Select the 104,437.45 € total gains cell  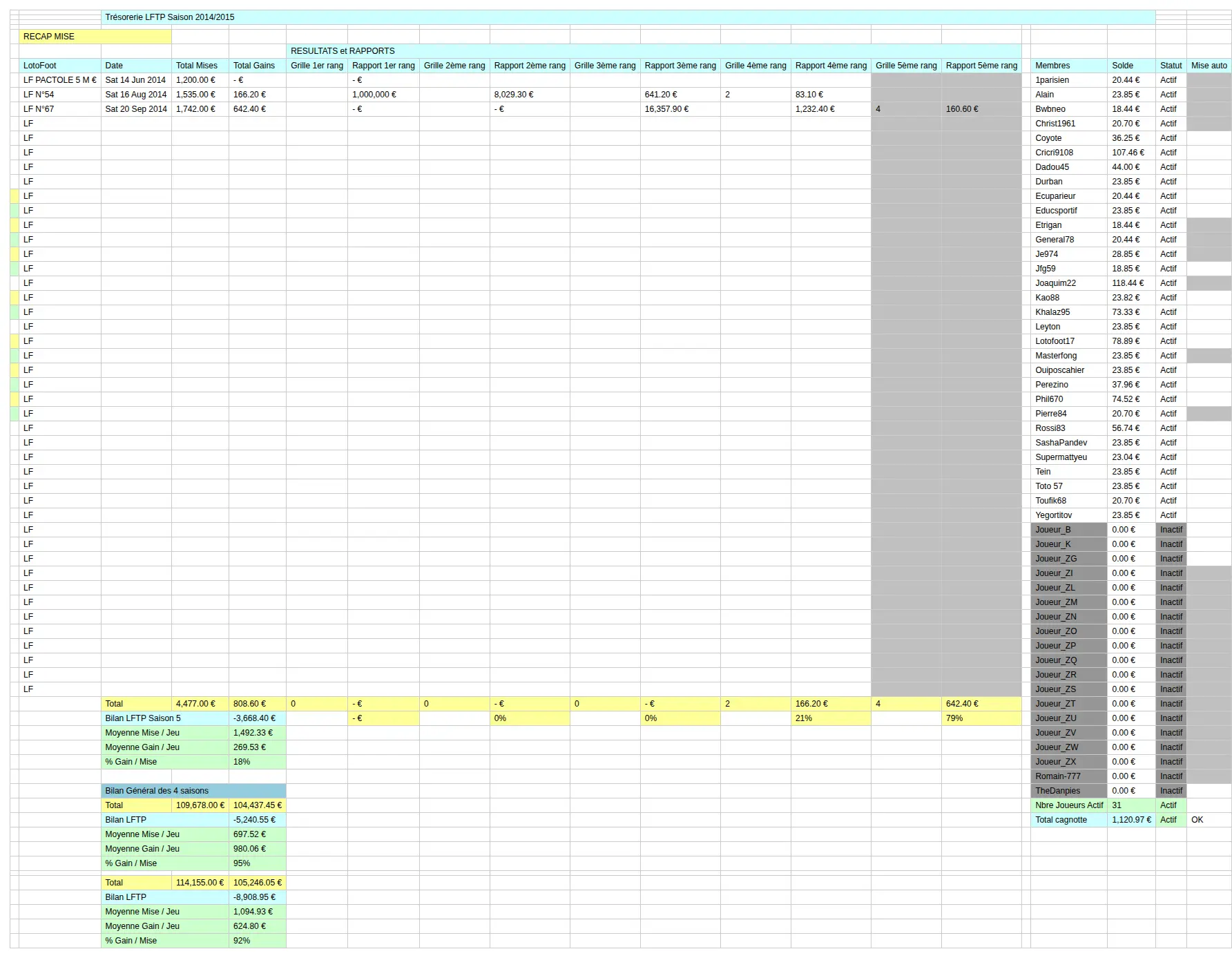tap(258, 805)
